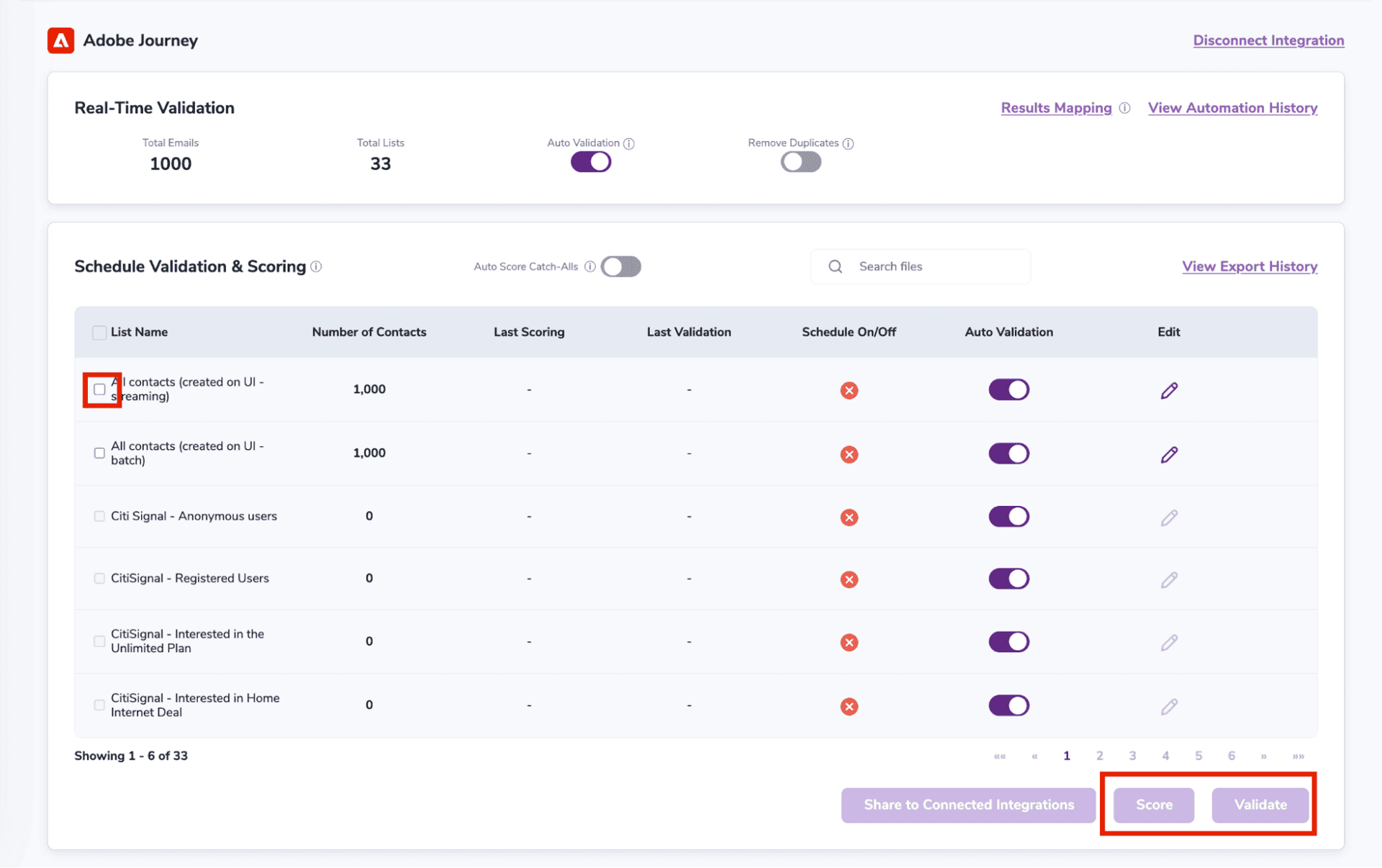Click the Auto Validation info icon
The height and width of the screenshot is (868, 1382).
[631, 143]
